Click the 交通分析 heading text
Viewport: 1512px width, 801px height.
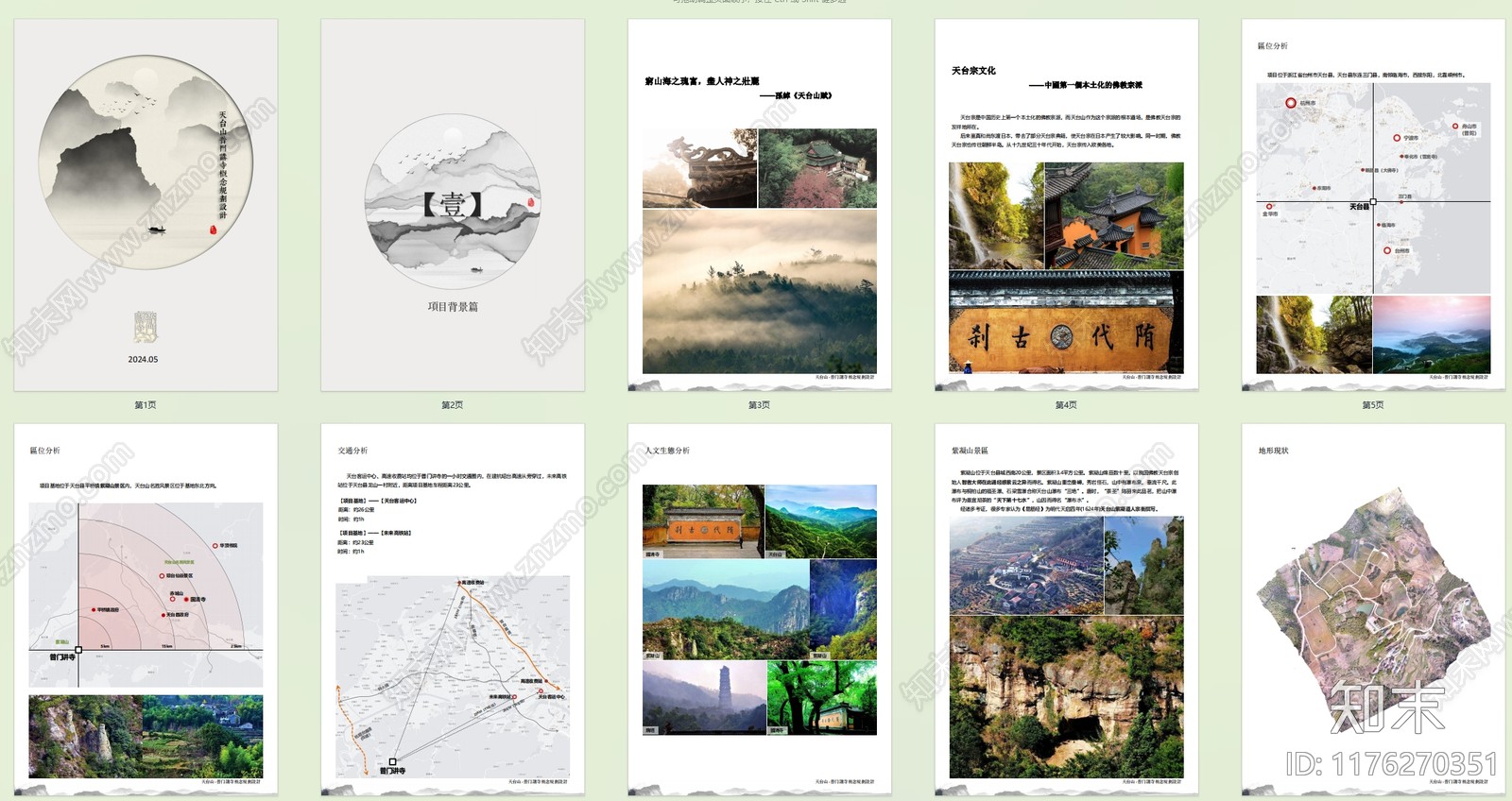[x=352, y=452]
